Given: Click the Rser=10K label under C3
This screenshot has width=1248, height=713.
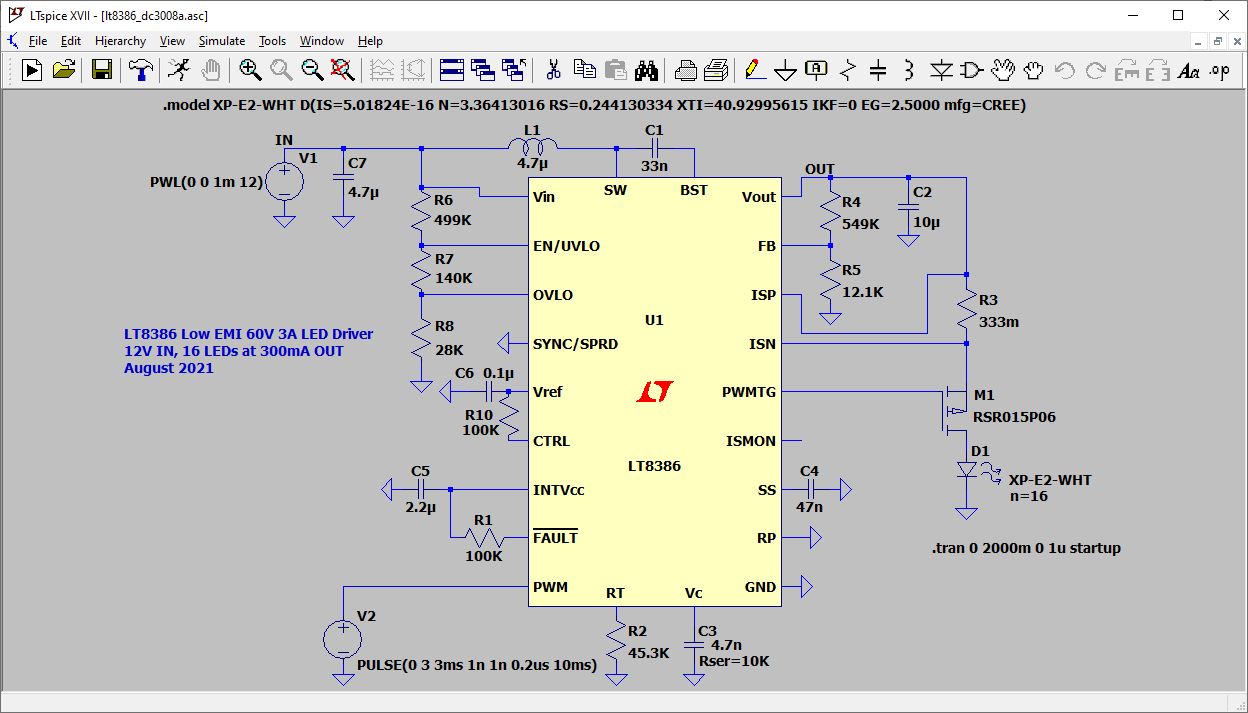Looking at the screenshot, I should tap(733, 661).
